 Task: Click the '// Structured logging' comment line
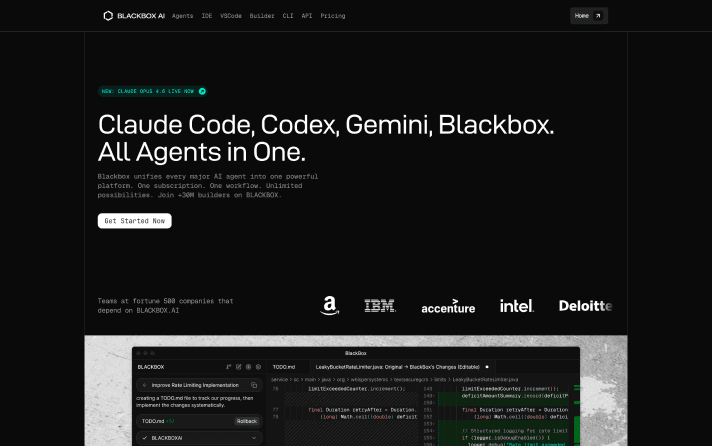click(x=514, y=431)
